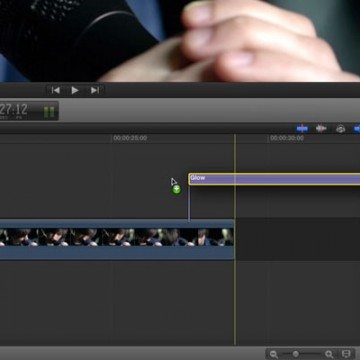This screenshot has height=360, width=360.
Task: Click the empty storyline gap after the video clip
Action: coord(297,239)
